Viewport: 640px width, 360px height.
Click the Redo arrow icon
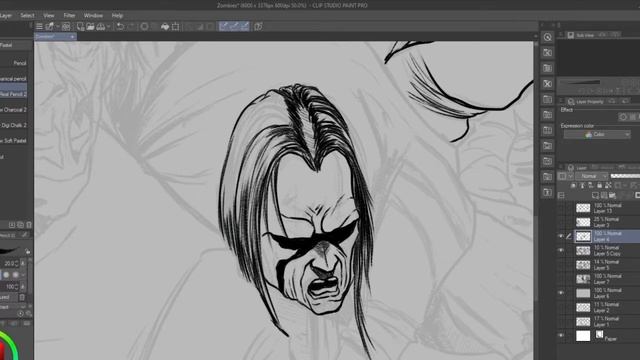[x=131, y=27]
